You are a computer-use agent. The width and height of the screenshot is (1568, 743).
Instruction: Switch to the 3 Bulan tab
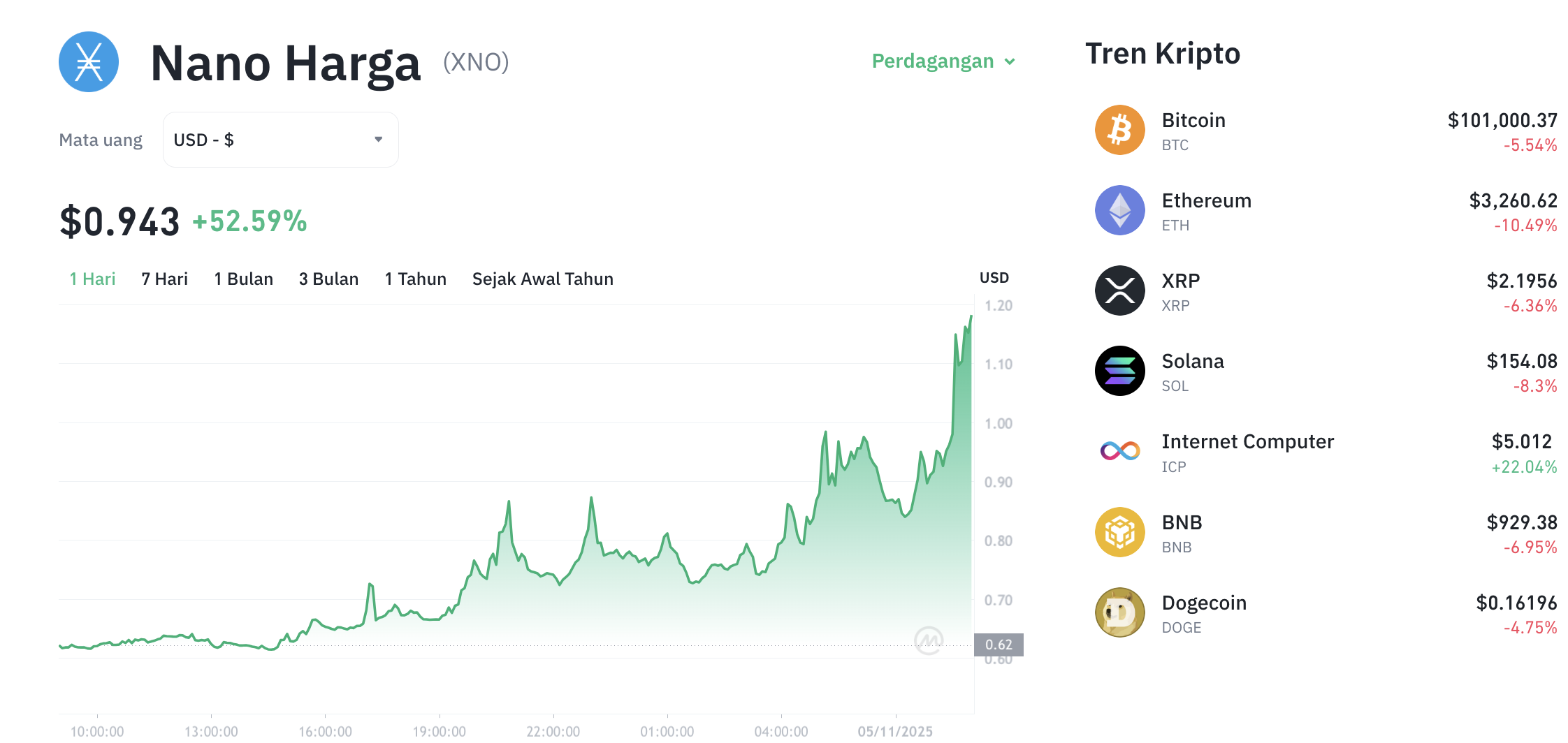(328, 279)
